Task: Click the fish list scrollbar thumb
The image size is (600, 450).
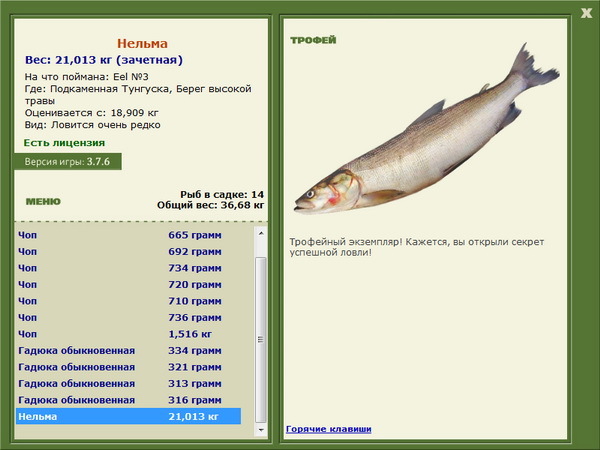Action: click(x=261, y=340)
